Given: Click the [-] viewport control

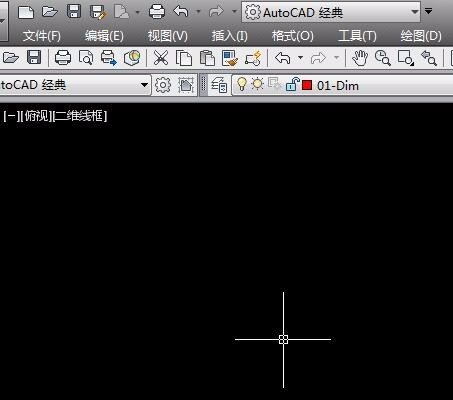Looking at the screenshot, I should pos(11,116).
